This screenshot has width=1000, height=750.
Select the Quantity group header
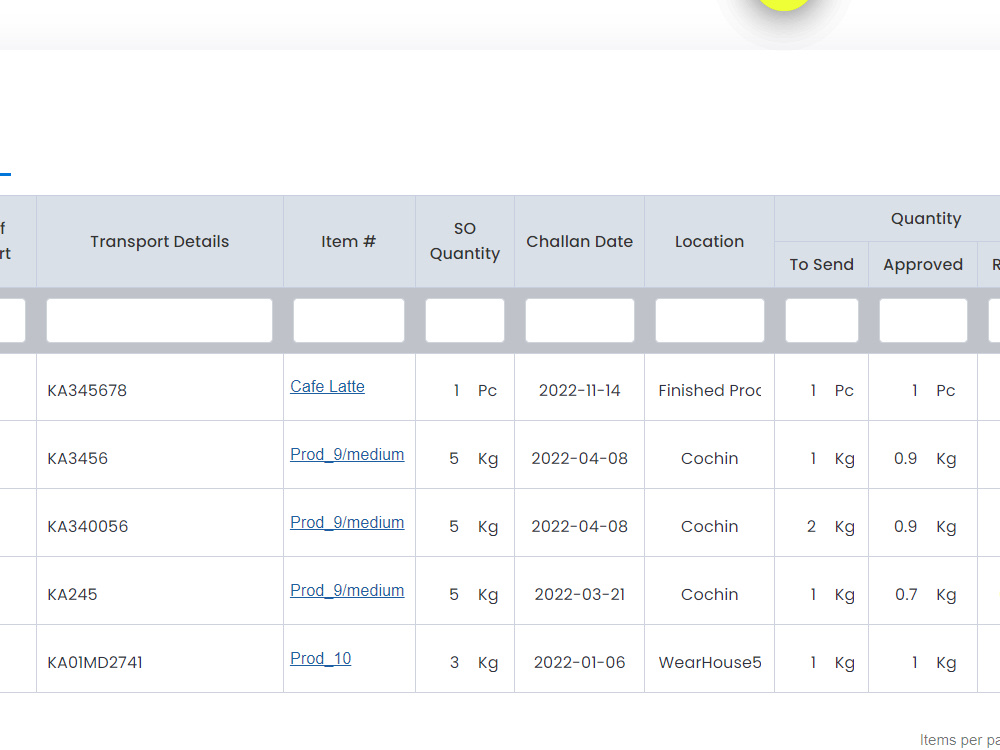pyautogui.click(x=926, y=219)
